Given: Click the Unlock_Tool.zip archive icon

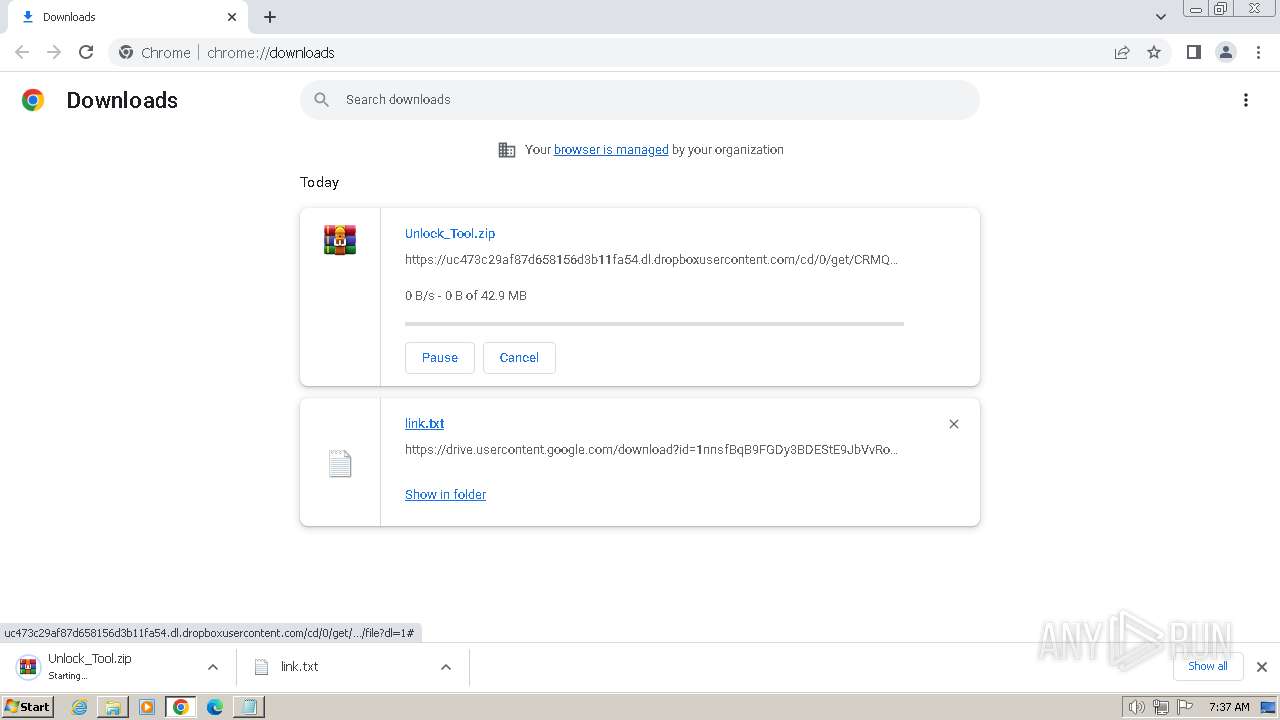Looking at the screenshot, I should (340, 240).
